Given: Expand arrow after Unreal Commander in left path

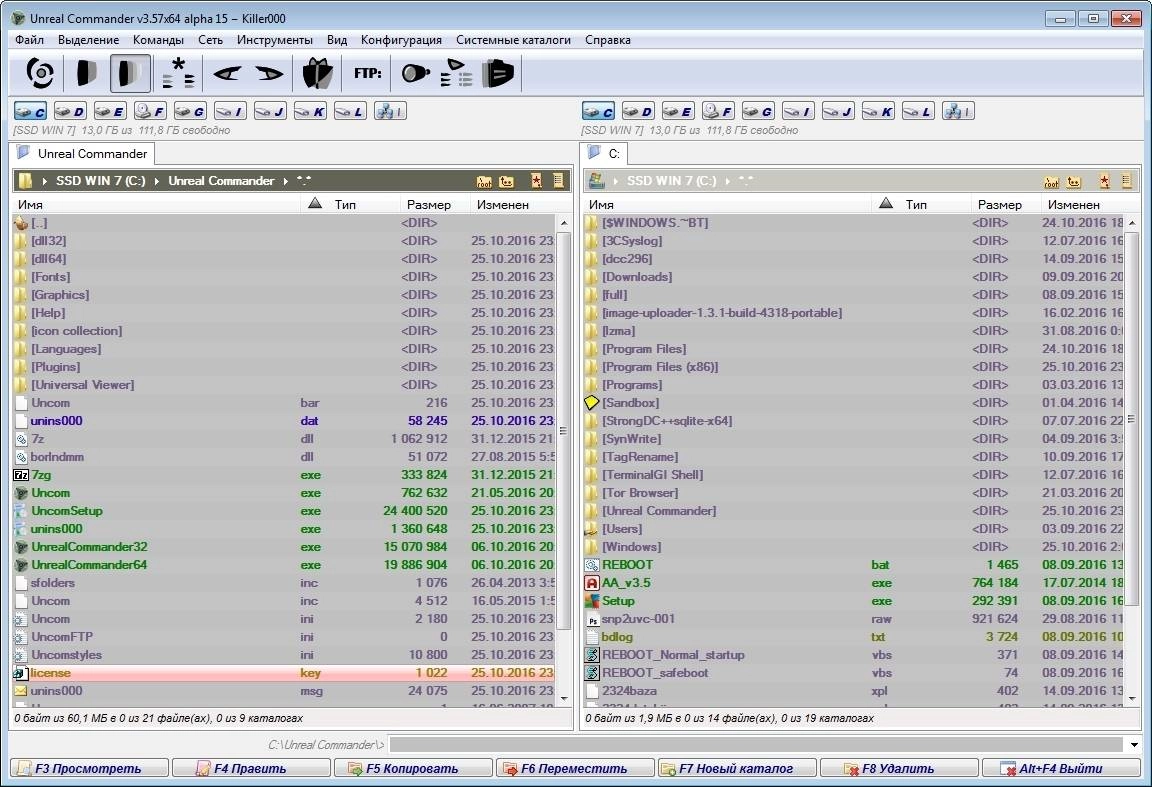Looking at the screenshot, I should 285,181.
